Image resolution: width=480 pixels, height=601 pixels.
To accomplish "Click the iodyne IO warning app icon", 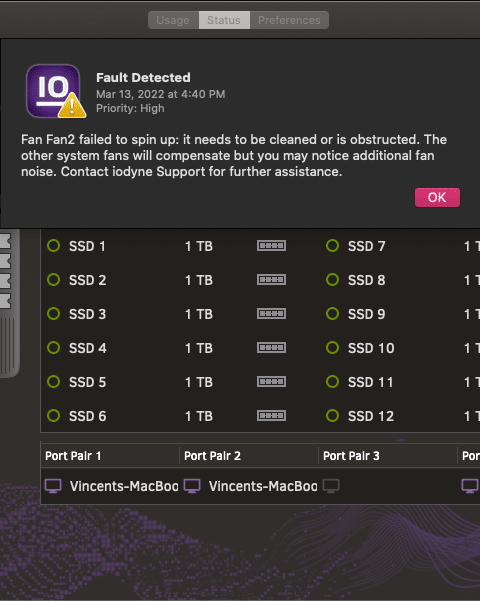I will point(56,91).
